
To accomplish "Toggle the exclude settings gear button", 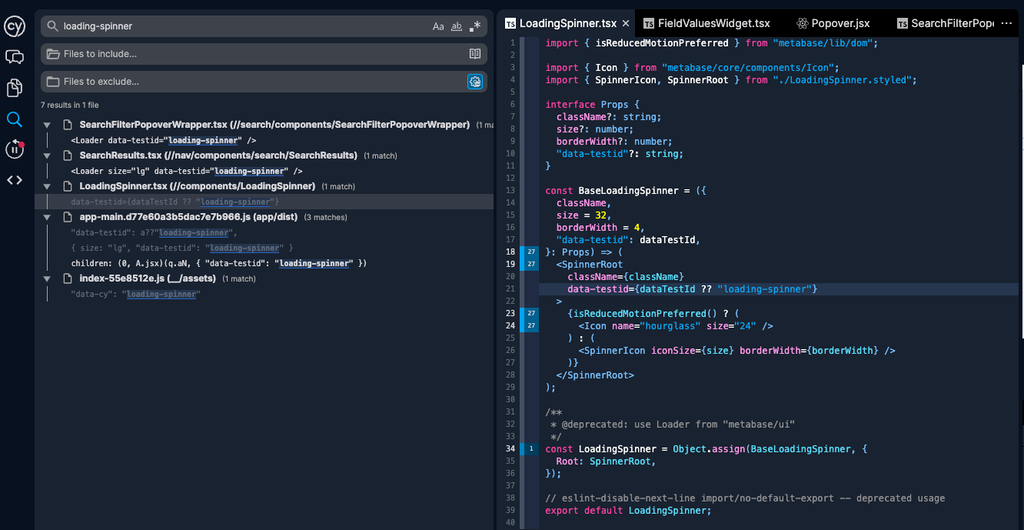I will pyautogui.click(x=476, y=81).
